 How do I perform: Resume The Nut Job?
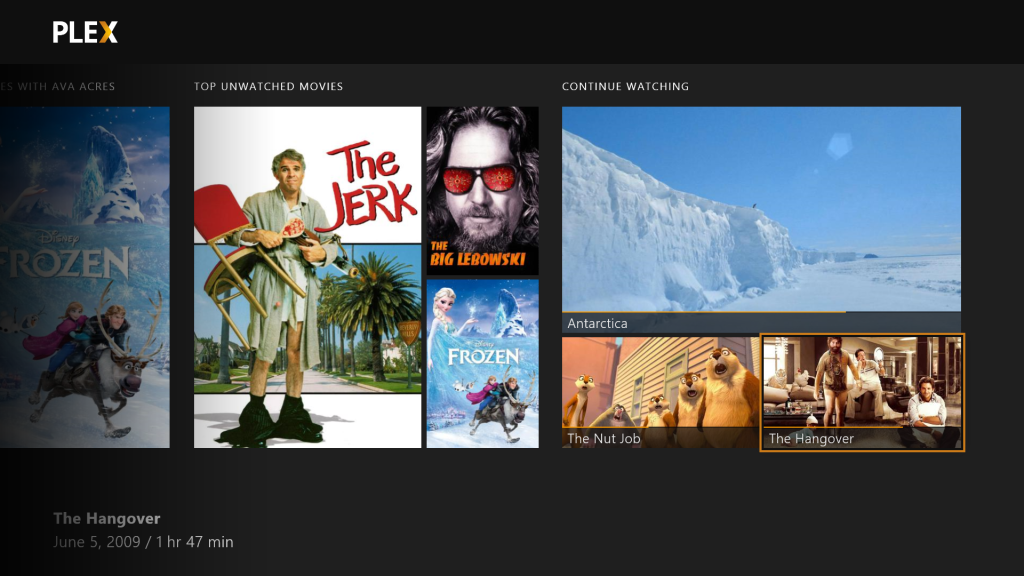pyautogui.click(x=661, y=392)
